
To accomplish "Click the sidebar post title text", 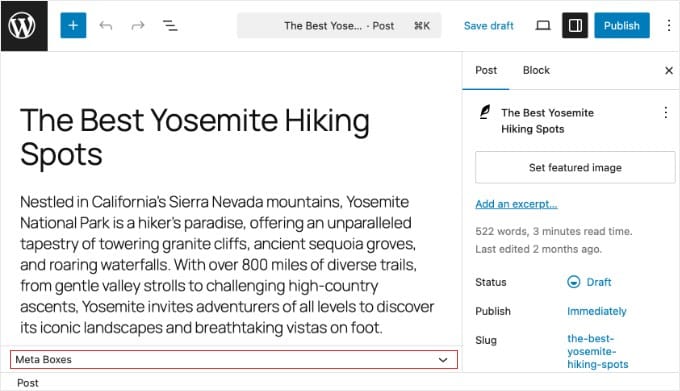I will click(547, 121).
